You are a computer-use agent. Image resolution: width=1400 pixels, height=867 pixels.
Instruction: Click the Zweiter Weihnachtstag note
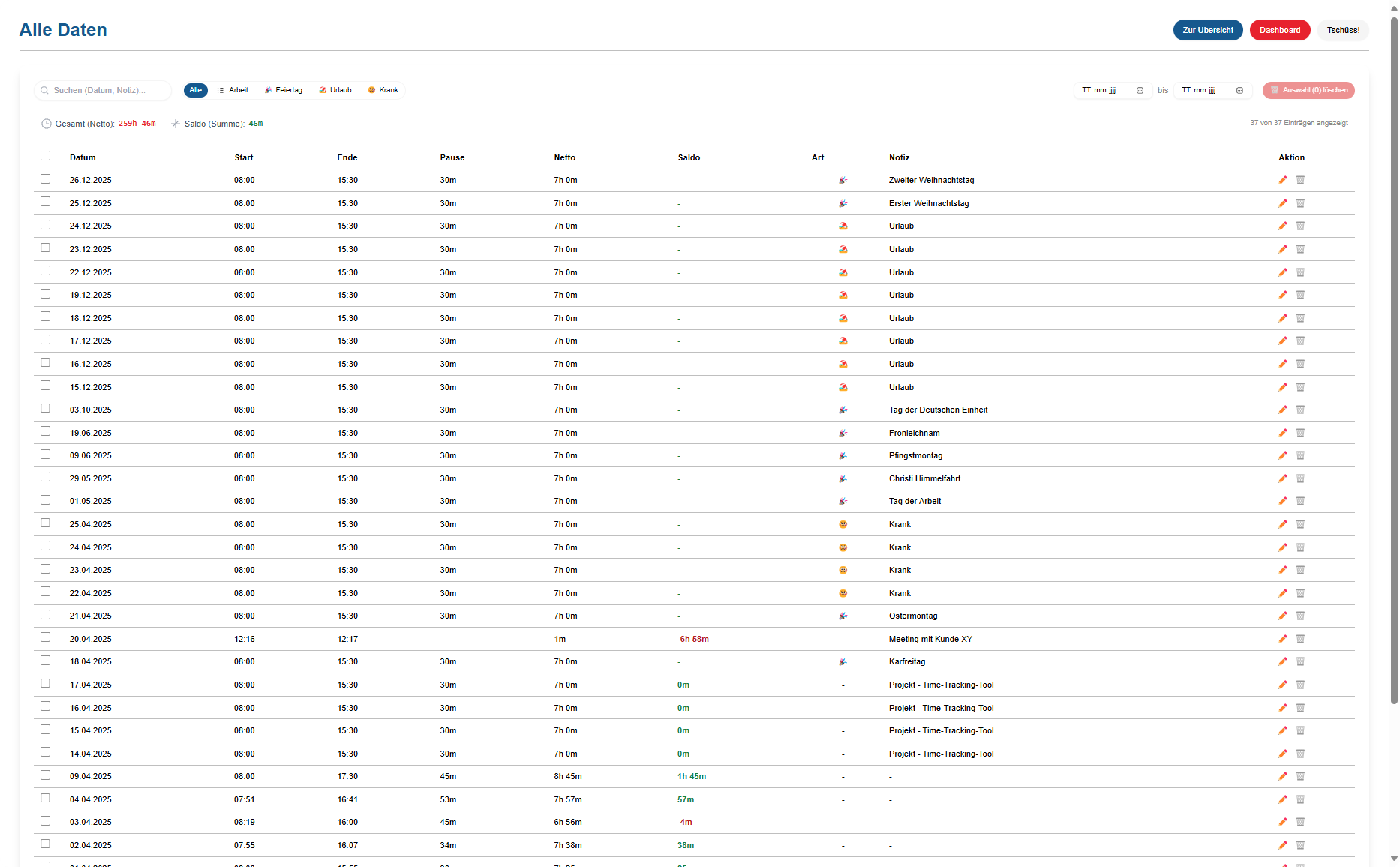click(x=931, y=180)
